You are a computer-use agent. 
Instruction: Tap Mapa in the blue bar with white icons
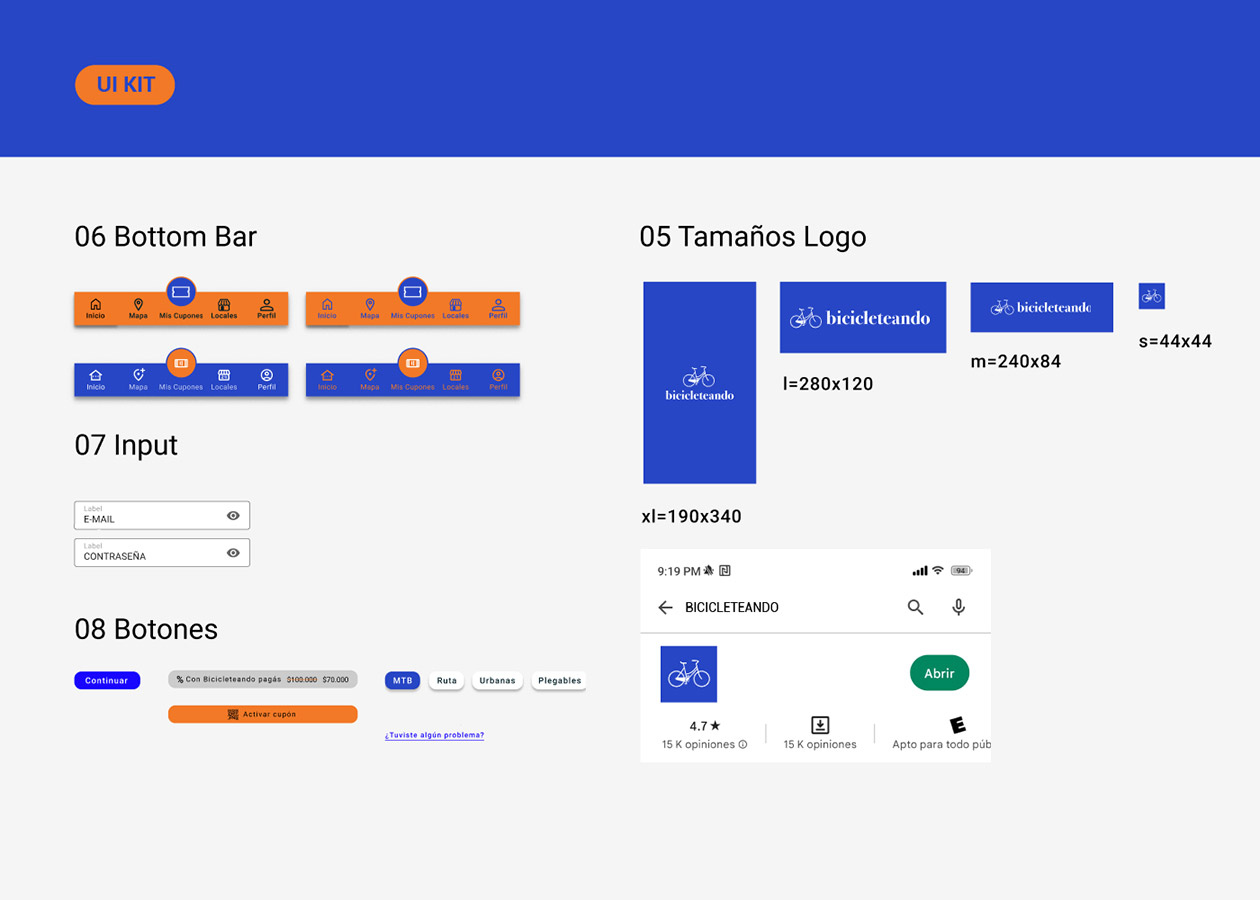138,380
